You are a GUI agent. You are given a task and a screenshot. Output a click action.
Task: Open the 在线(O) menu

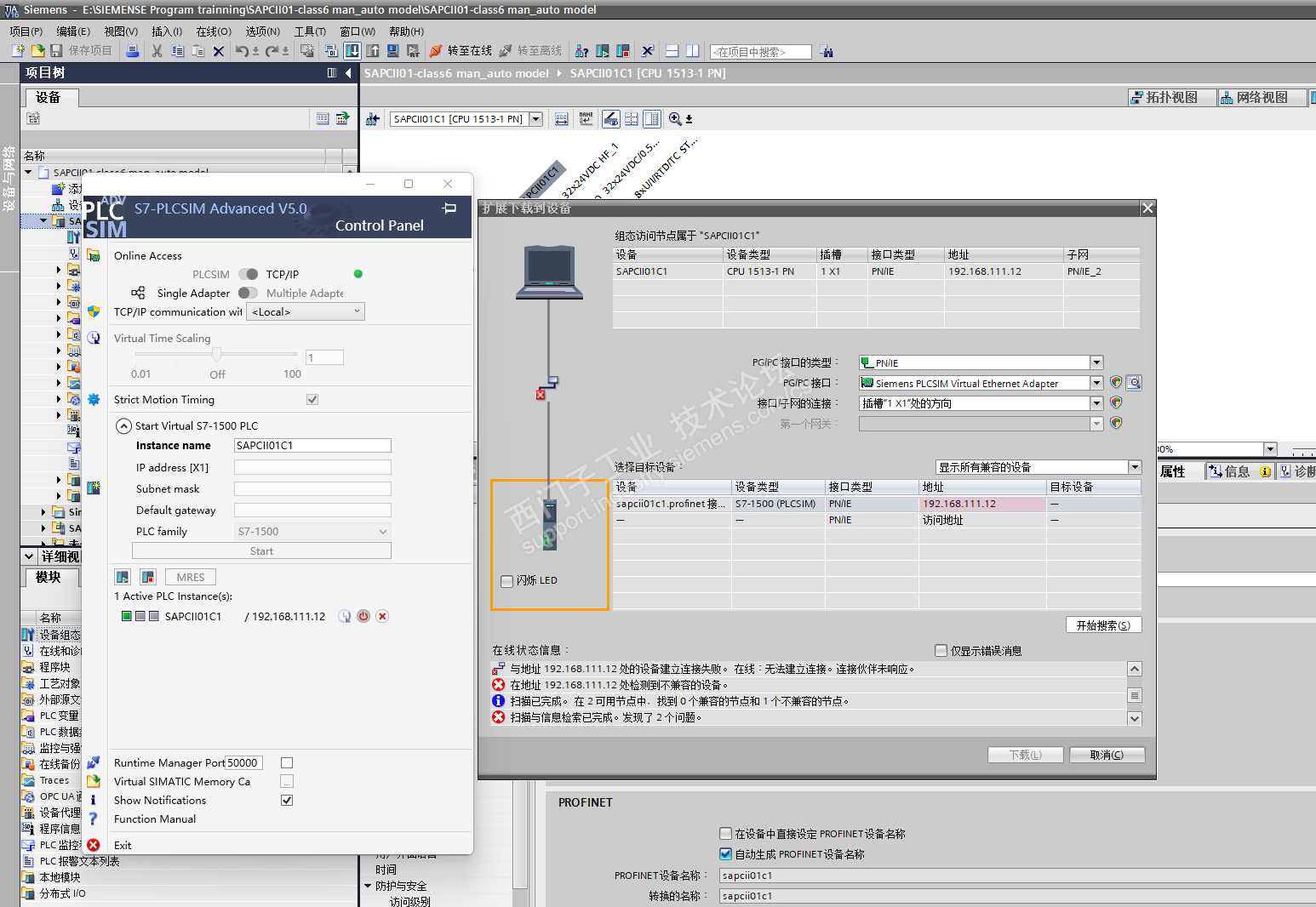tap(214, 31)
